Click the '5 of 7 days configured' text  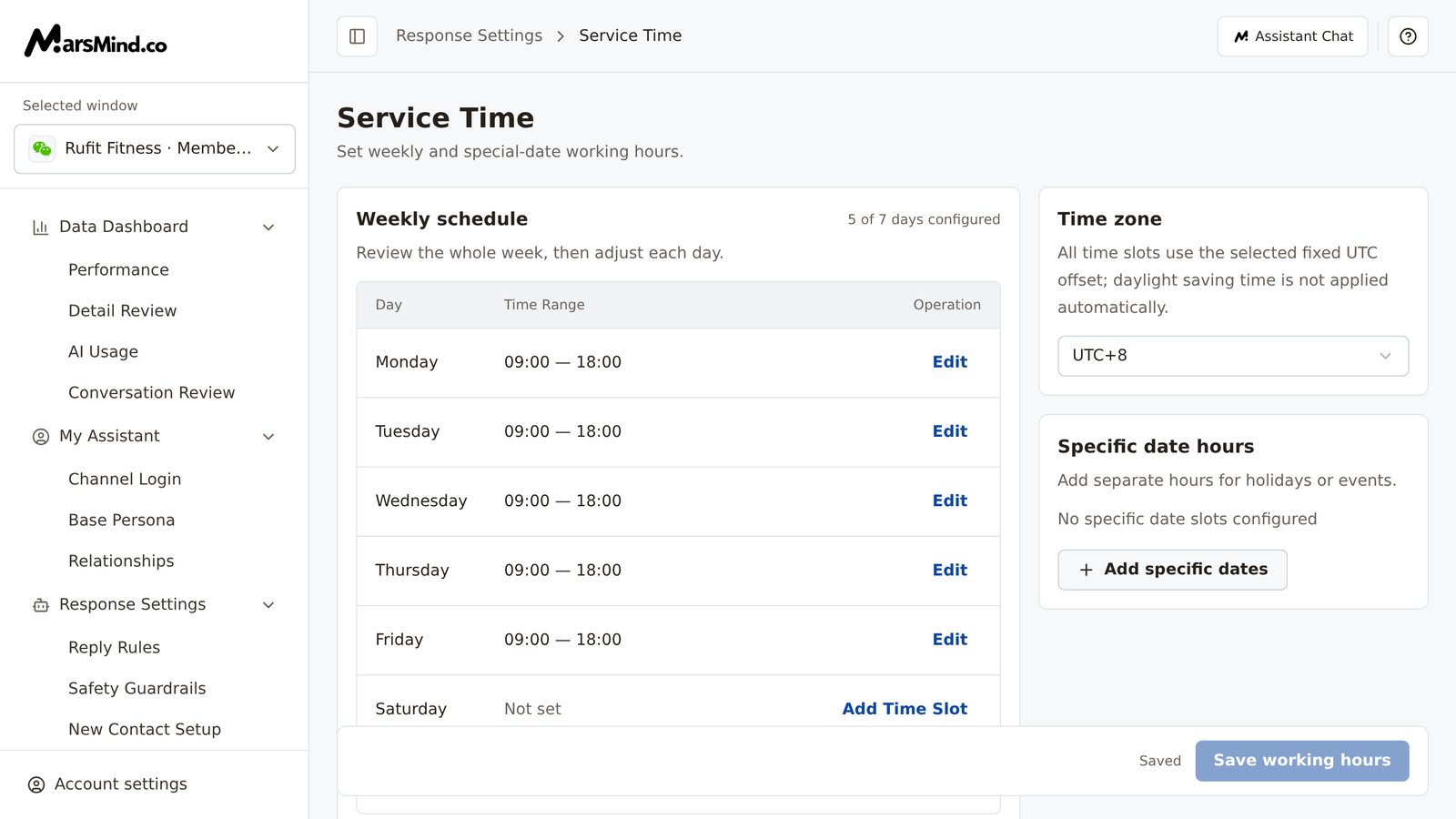coord(924,219)
